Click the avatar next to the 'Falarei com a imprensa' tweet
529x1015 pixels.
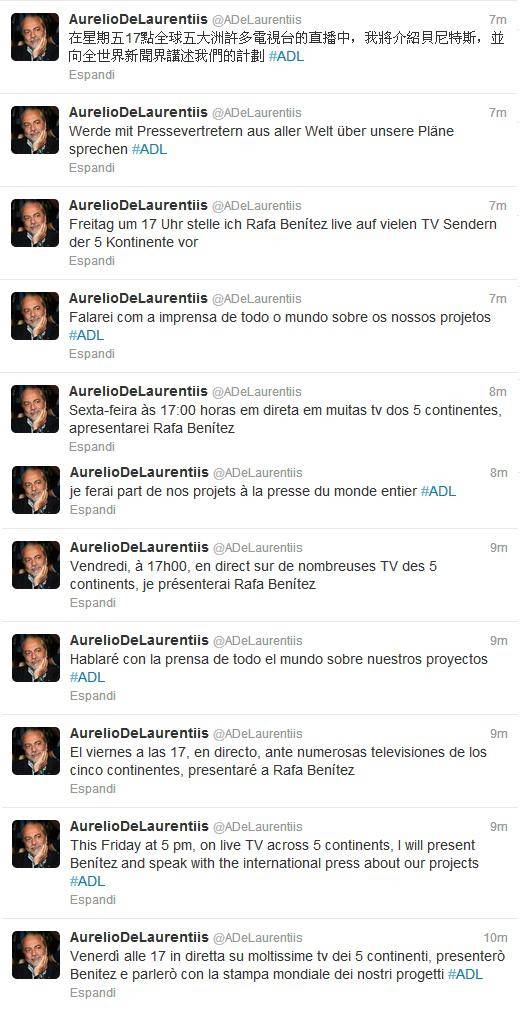tap(35, 316)
